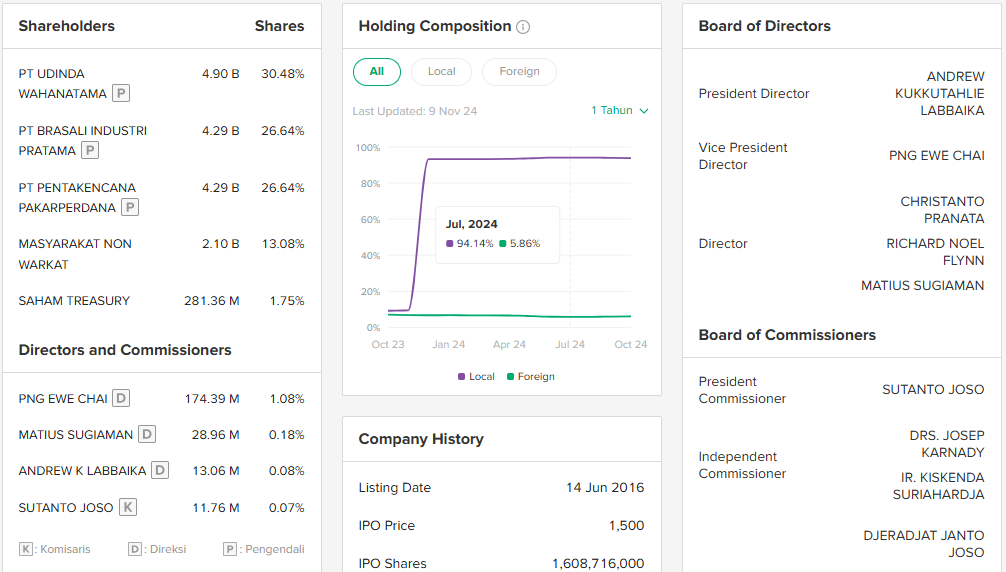Click the SAHAM TREASURY shareholder row
Viewport: 1006px width, 572px height.
point(74,301)
